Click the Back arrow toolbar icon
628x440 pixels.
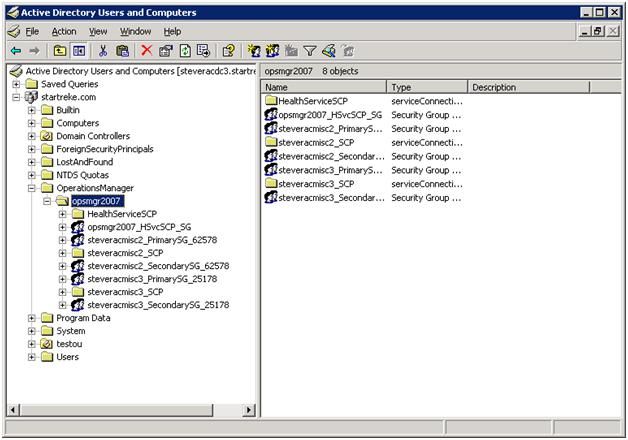(16, 51)
